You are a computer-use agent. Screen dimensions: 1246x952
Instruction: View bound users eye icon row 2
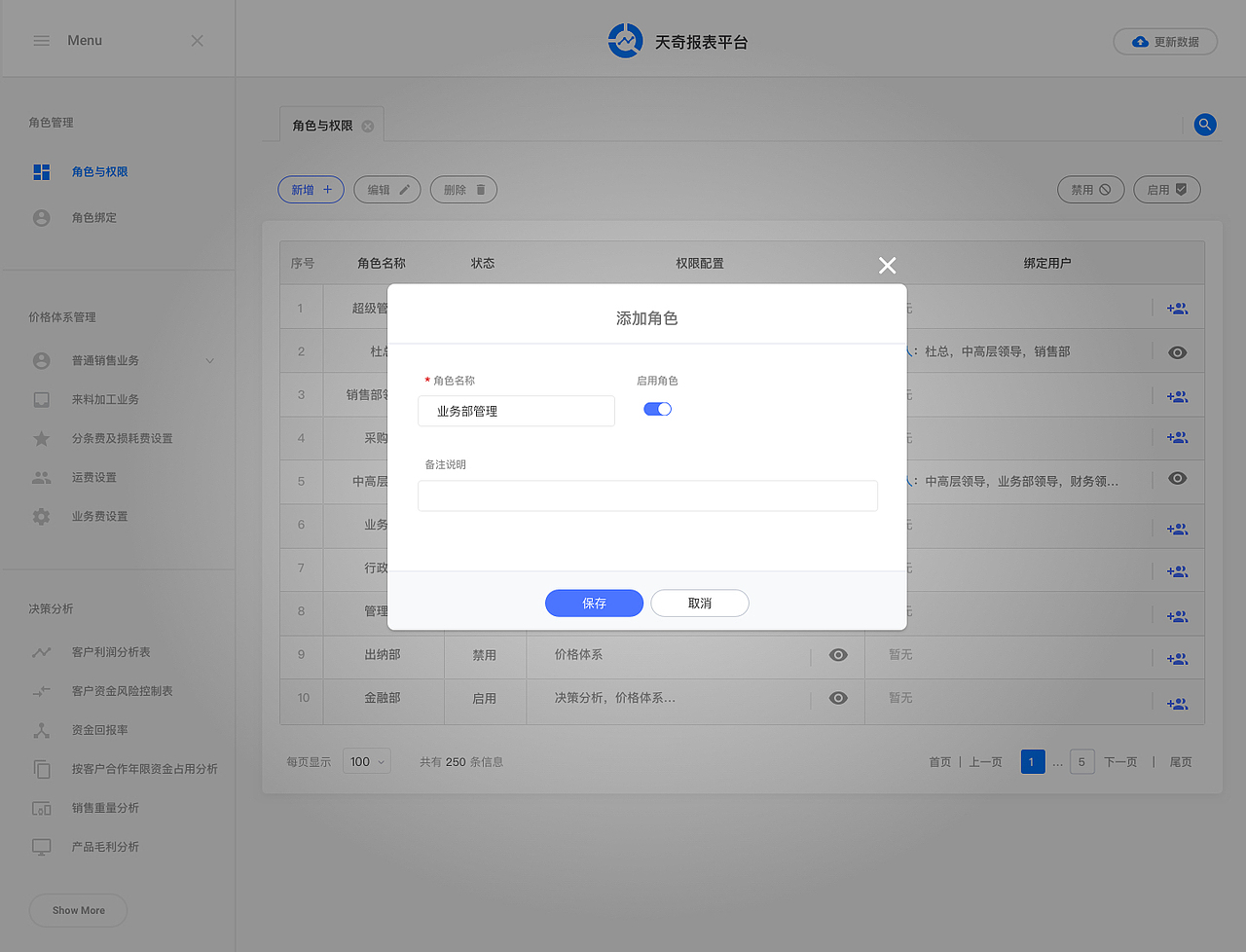coord(1178,352)
